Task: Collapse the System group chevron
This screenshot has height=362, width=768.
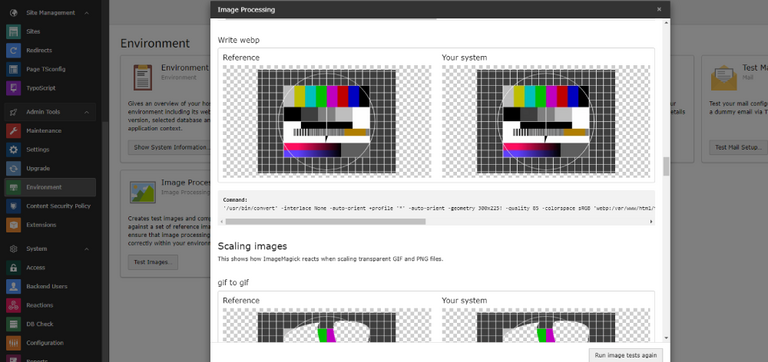Action: point(87,249)
